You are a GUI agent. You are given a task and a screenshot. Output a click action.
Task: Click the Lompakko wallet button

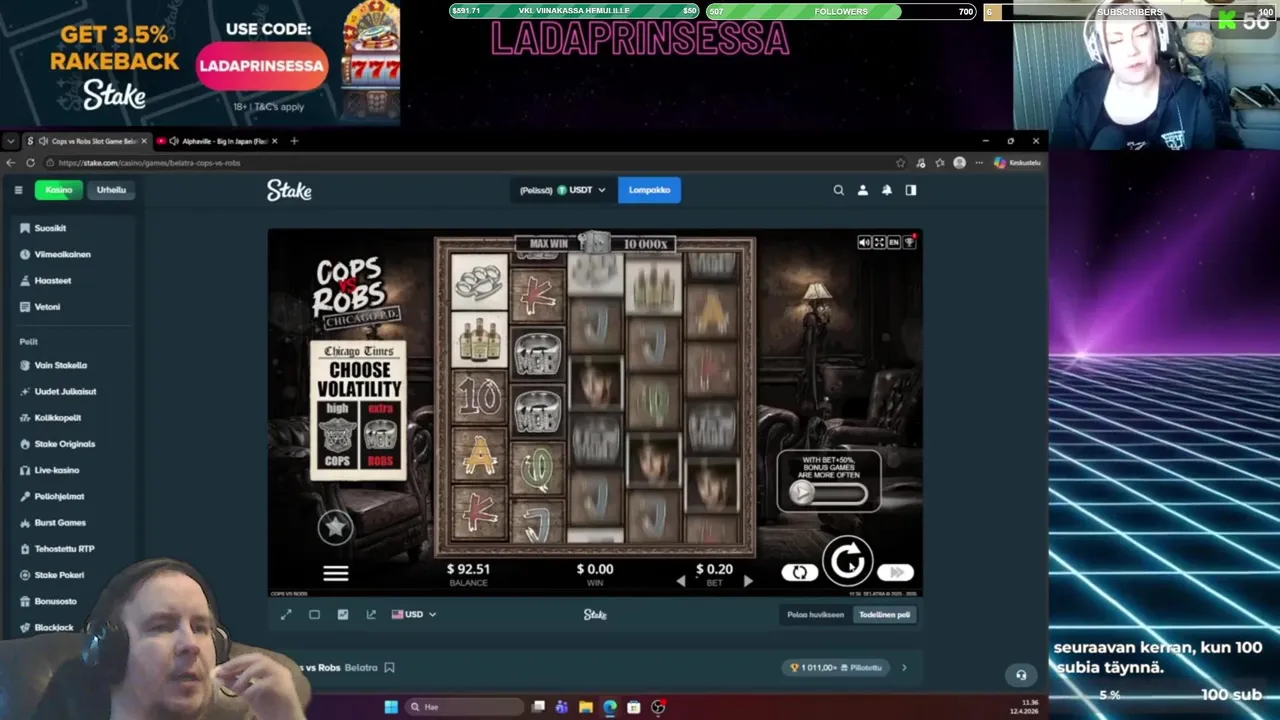point(649,190)
